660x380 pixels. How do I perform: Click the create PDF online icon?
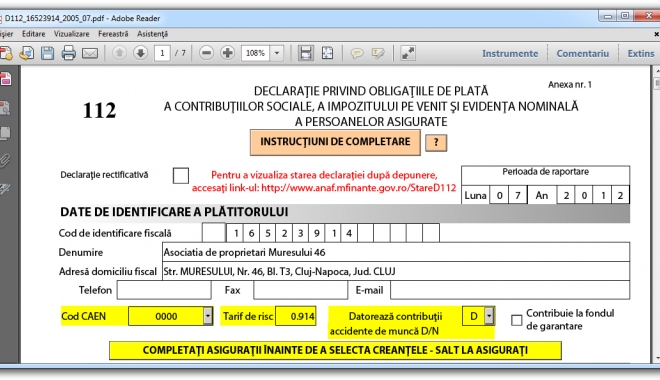[5, 53]
